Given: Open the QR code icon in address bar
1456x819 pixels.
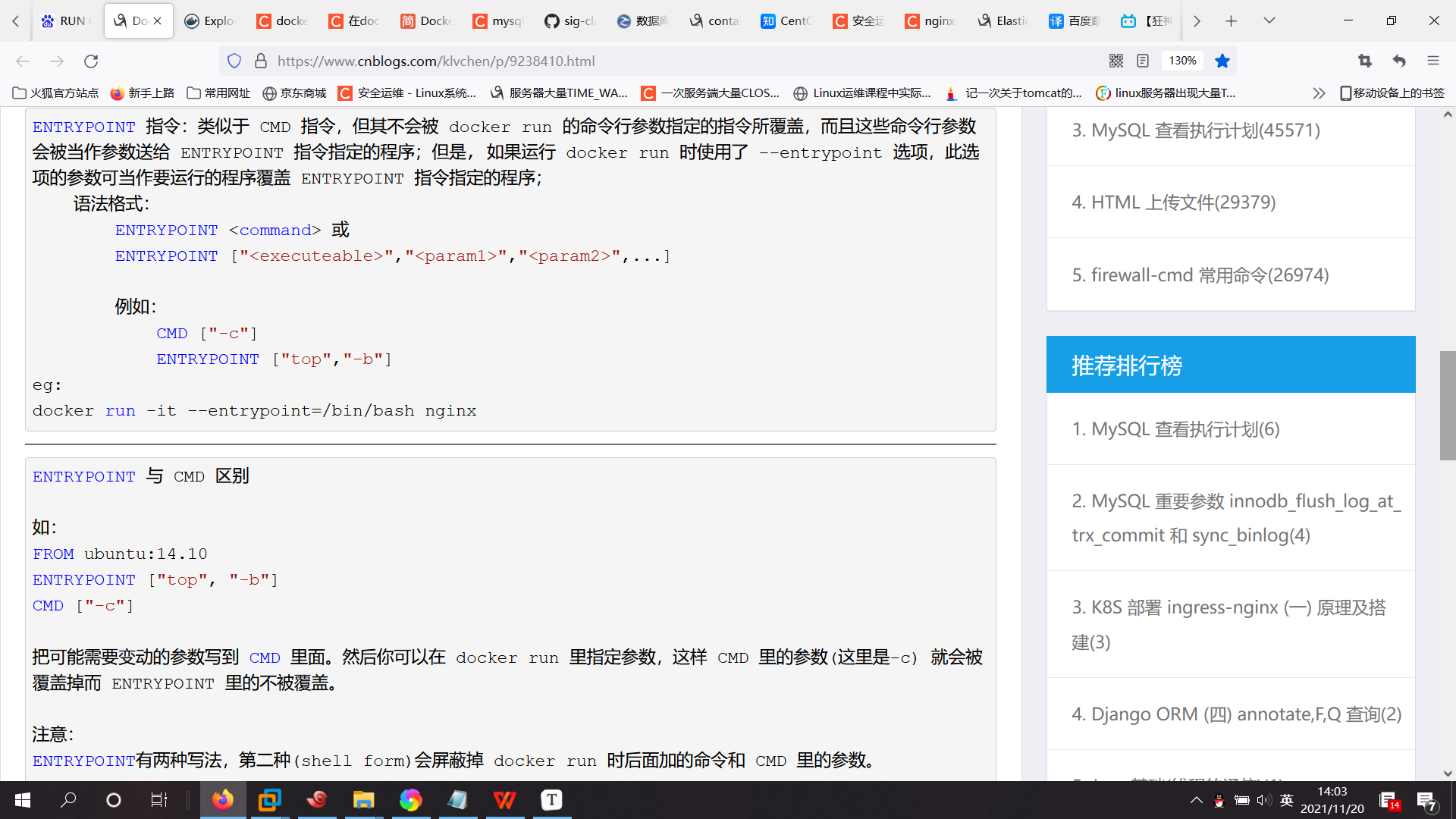Looking at the screenshot, I should tap(1116, 61).
